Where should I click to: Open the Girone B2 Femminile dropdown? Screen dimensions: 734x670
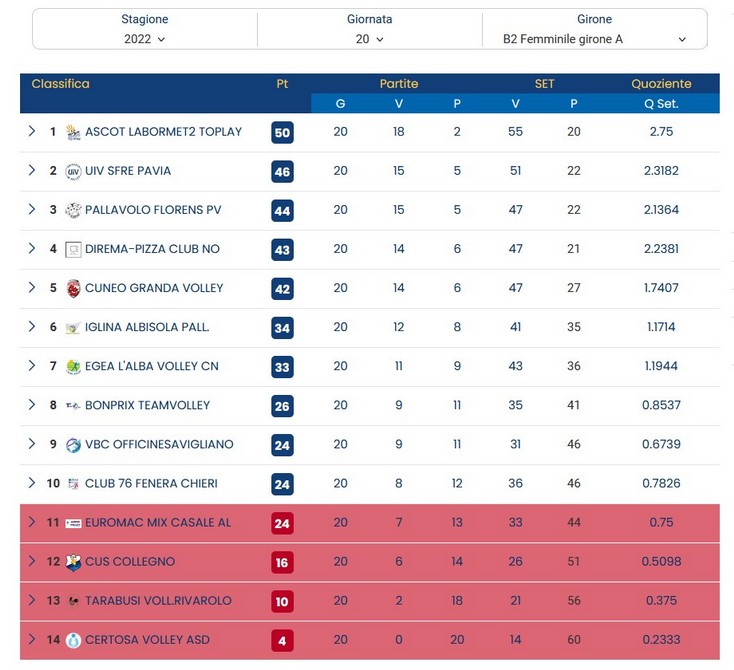(595, 39)
